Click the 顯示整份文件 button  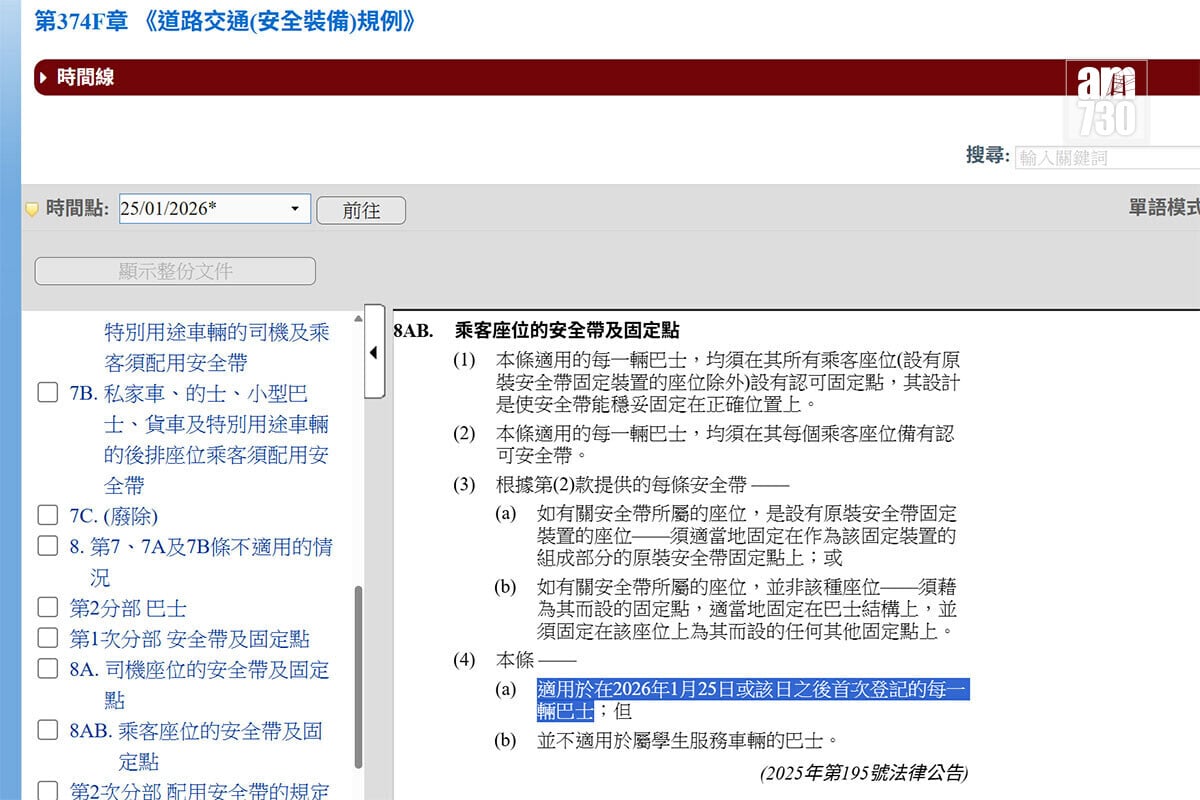pos(174,270)
